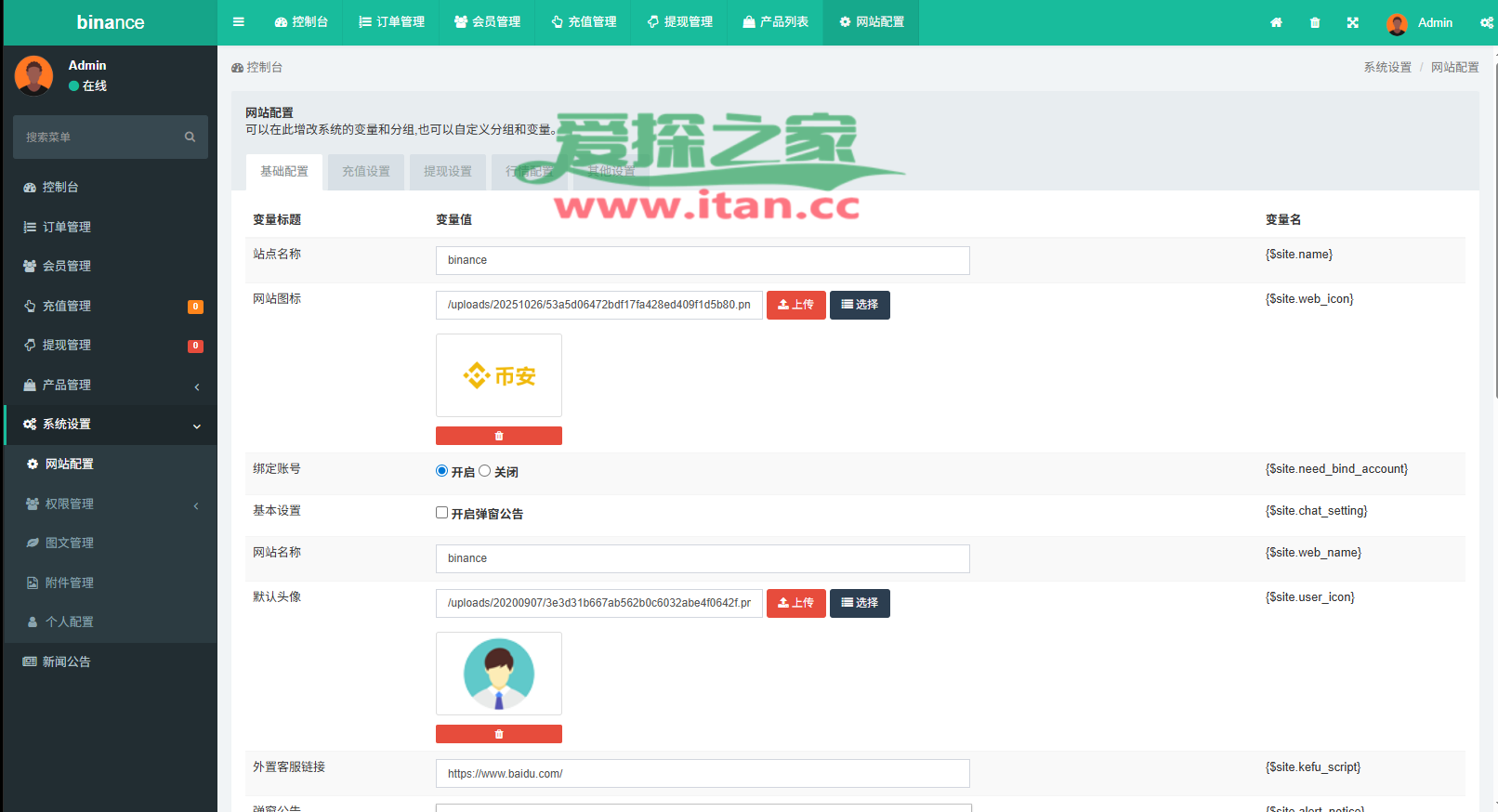The width and height of the screenshot is (1498, 812).
Task: Click the home icon in top bar
Action: pyautogui.click(x=1276, y=23)
